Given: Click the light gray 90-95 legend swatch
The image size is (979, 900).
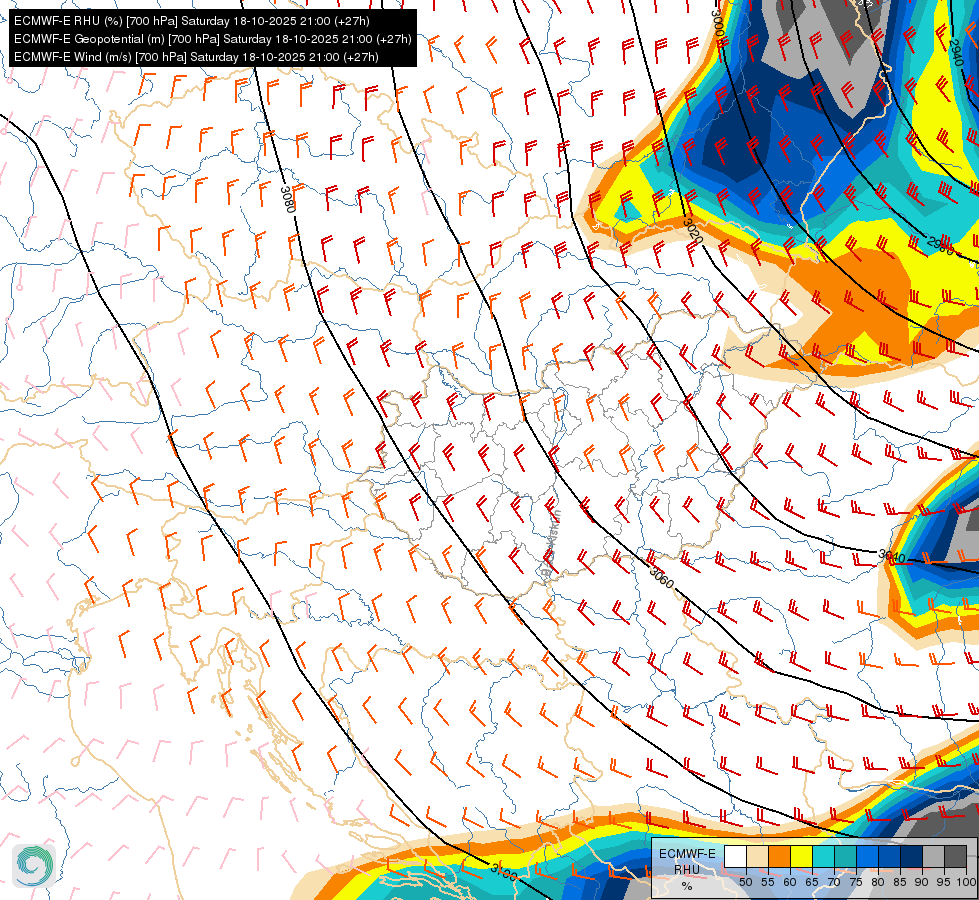Looking at the screenshot, I should click(x=933, y=857).
